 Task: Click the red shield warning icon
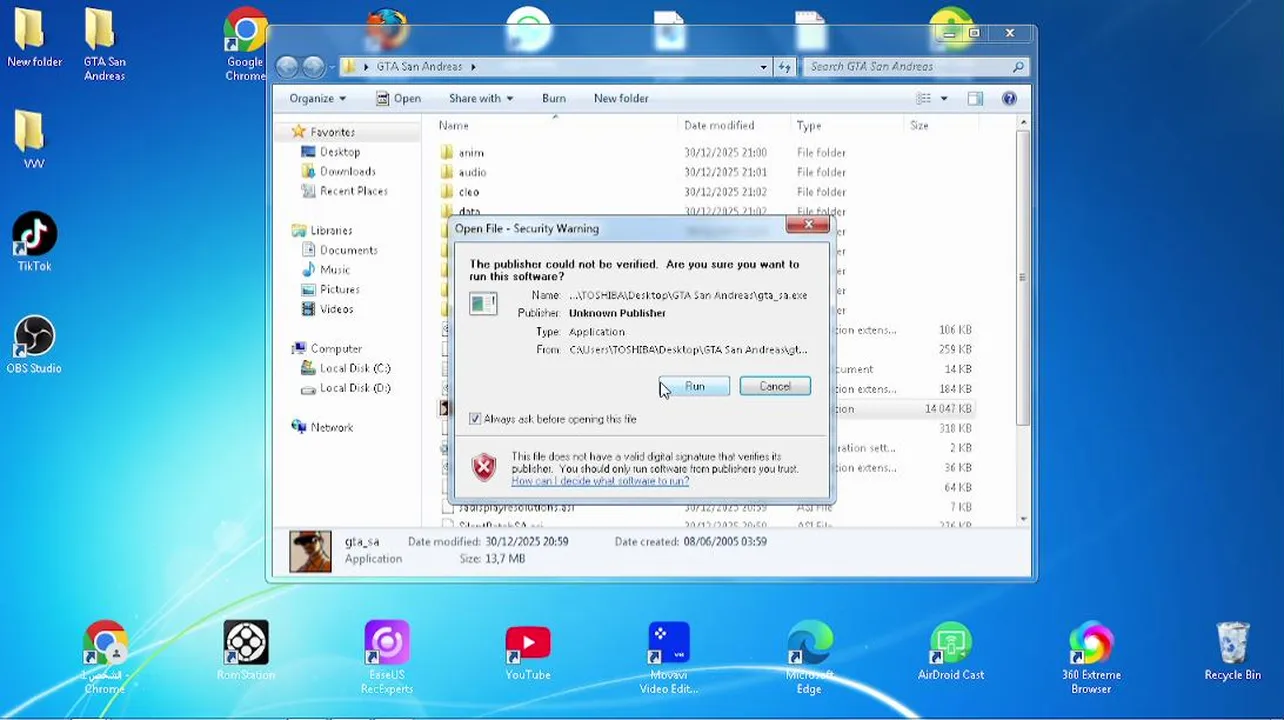click(484, 467)
